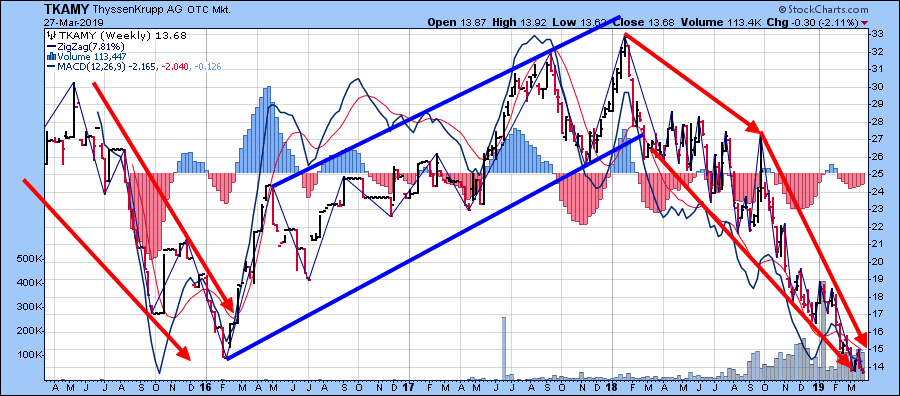Click the 22 price axis label
This screenshot has height=396, width=900.
coord(878,227)
